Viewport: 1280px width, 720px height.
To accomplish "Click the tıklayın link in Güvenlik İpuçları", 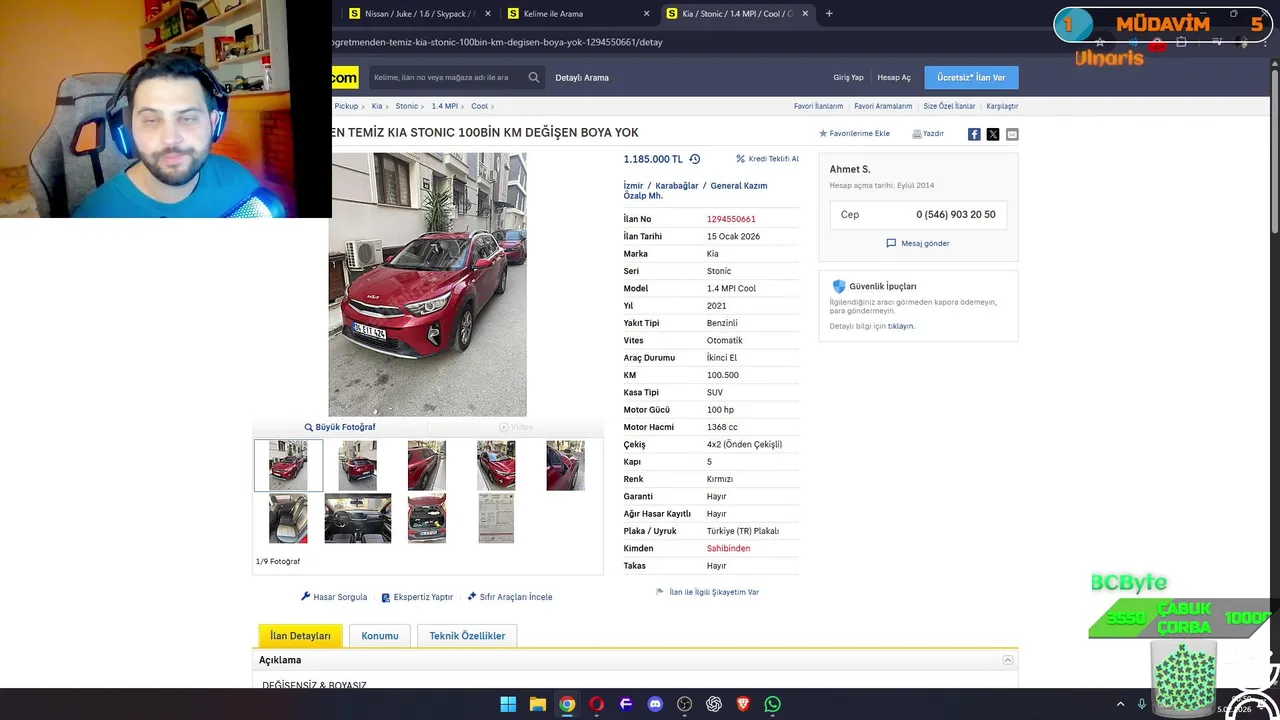I will 901,326.
